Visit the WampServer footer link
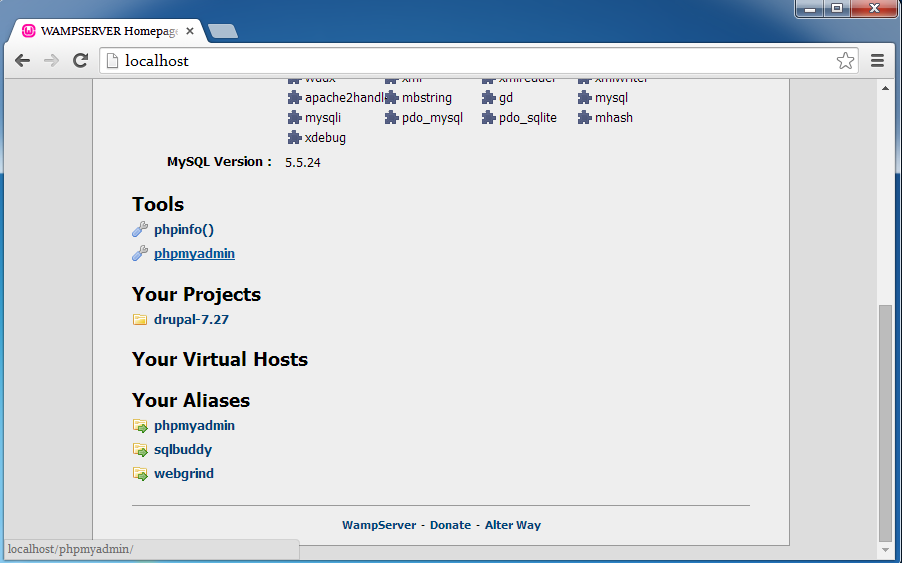Viewport: 902px width, 563px height. pyautogui.click(x=378, y=525)
